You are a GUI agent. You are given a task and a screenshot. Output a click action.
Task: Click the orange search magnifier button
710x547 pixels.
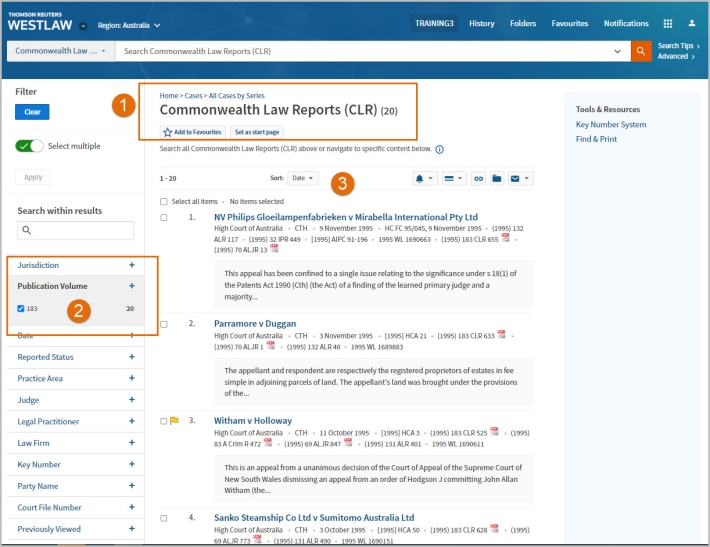[641, 51]
